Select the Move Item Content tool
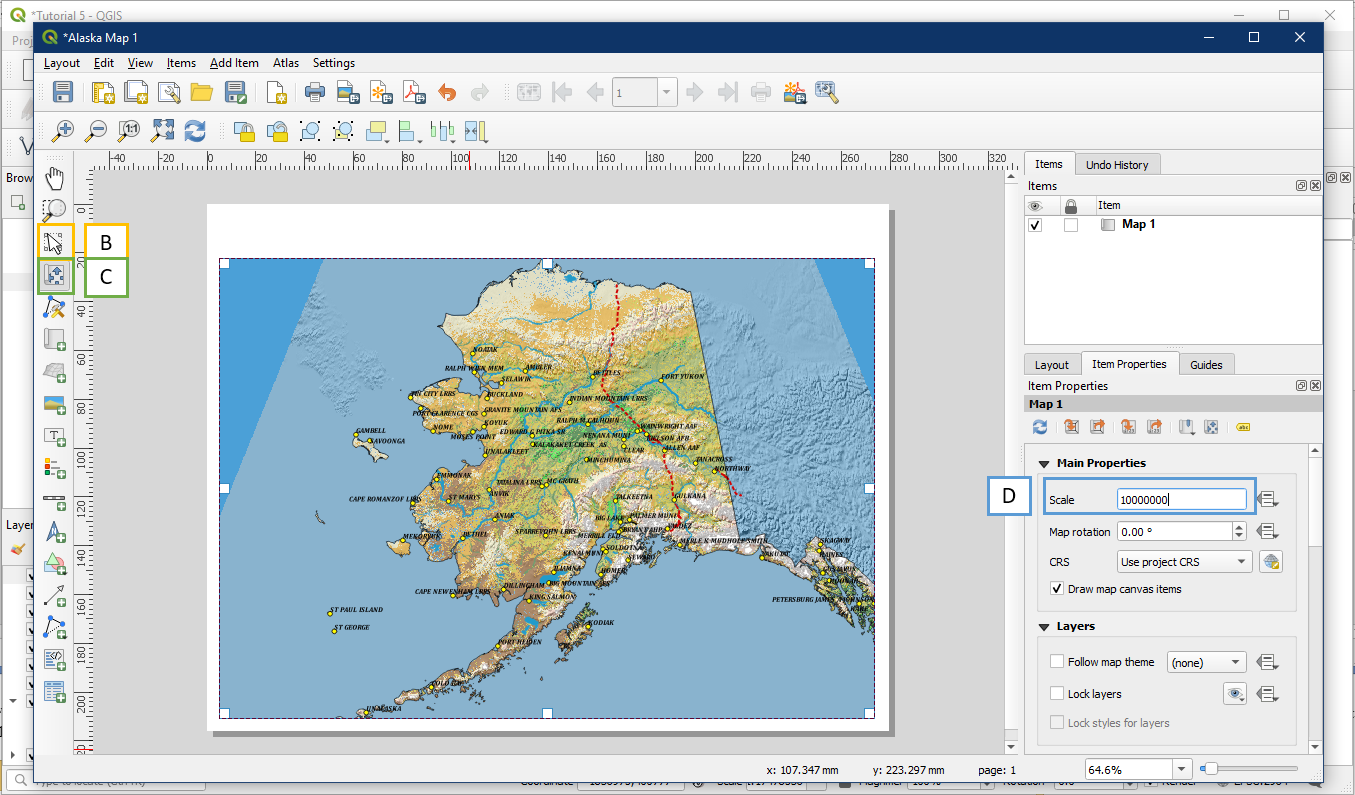Screen dimensions: 1355x795 (54, 275)
